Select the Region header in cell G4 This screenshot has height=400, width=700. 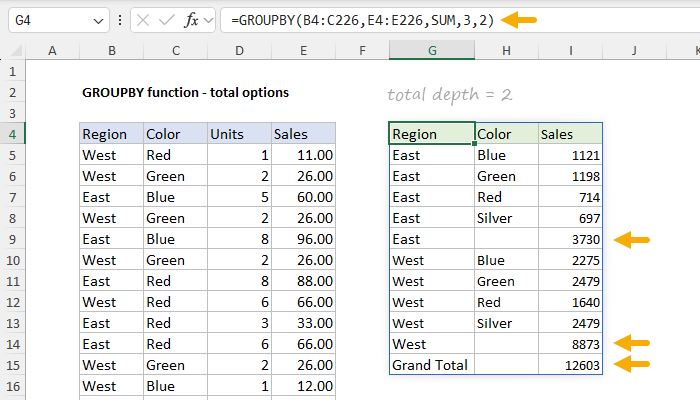[431, 134]
